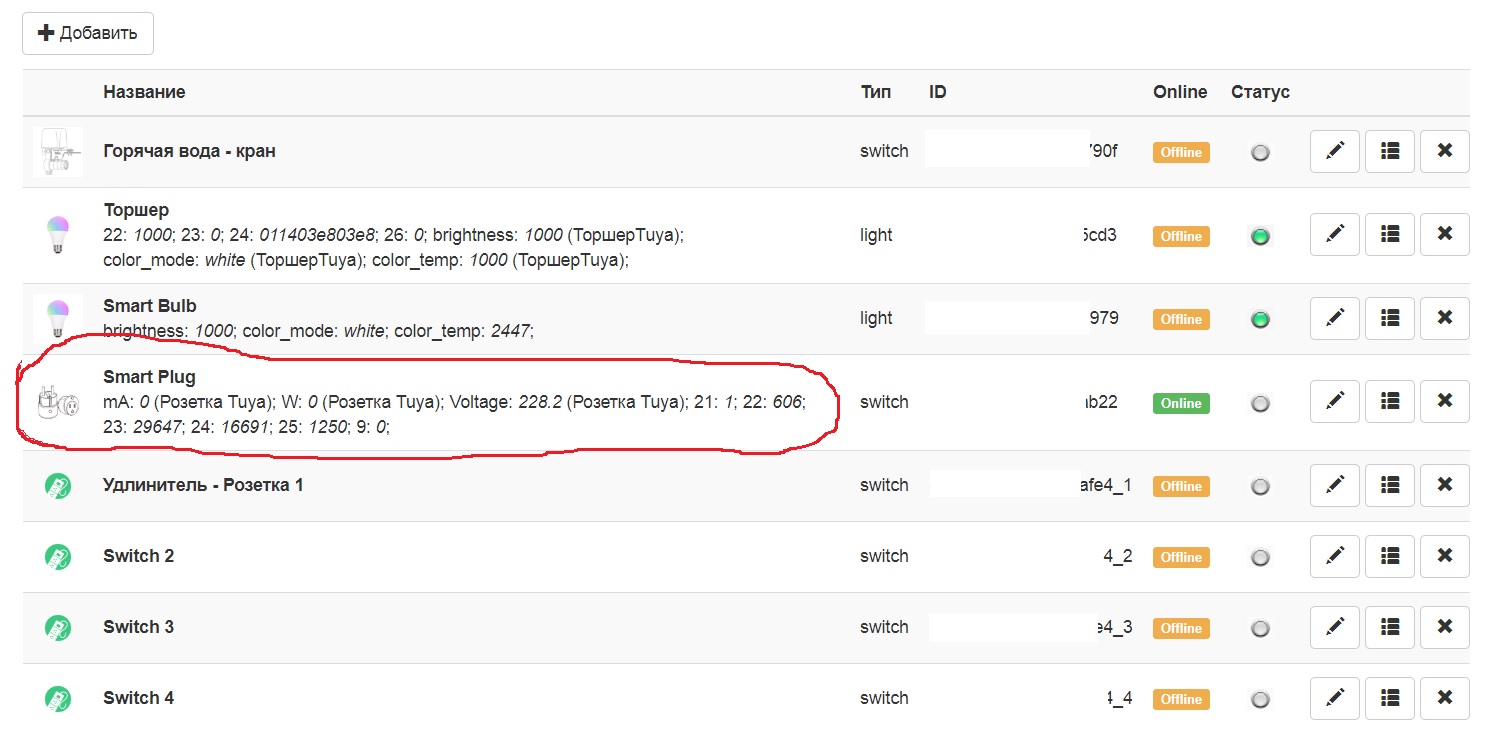Toggle the Smart Bulb status indicator

tap(1260, 319)
